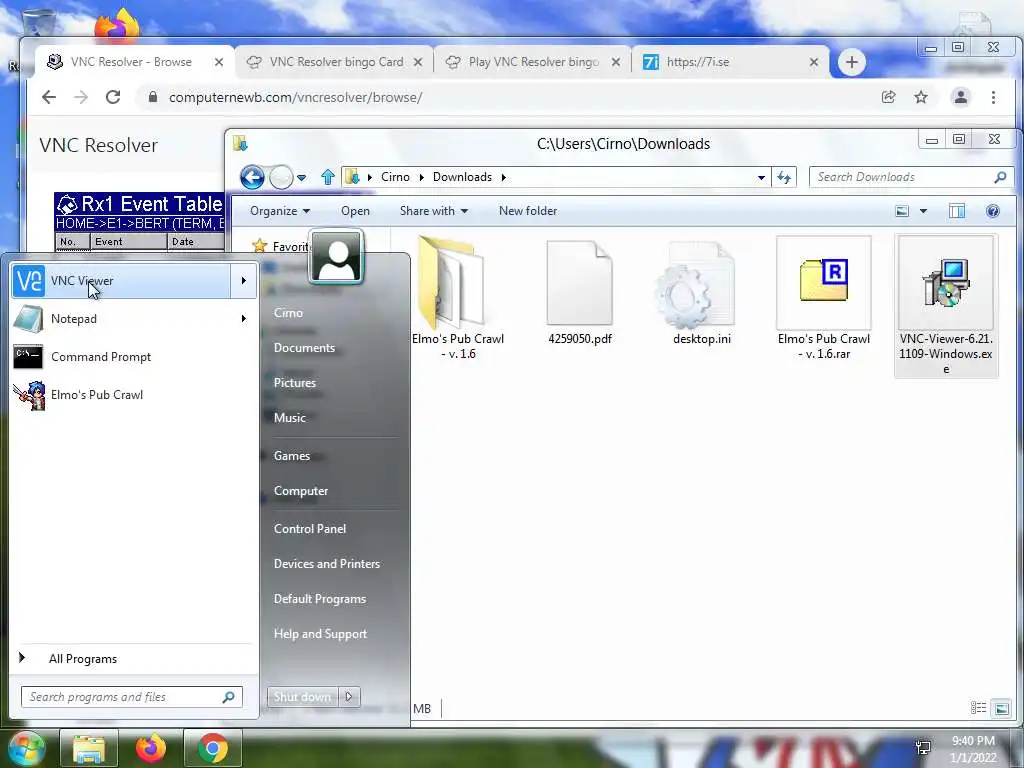
Task: Click Explorer Forward arrow button
Action: pyautogui.click(x=281, y=177)
